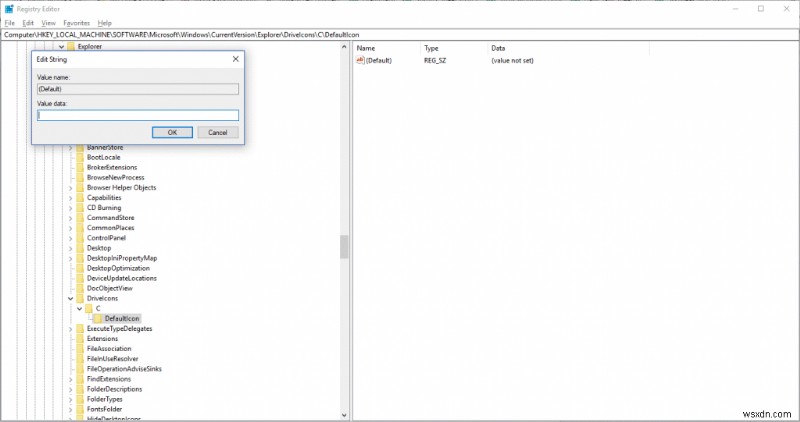The width and height of the screenshot is (800, 422).
Task: Click the BootLocale folder icon
Action: 80,157
